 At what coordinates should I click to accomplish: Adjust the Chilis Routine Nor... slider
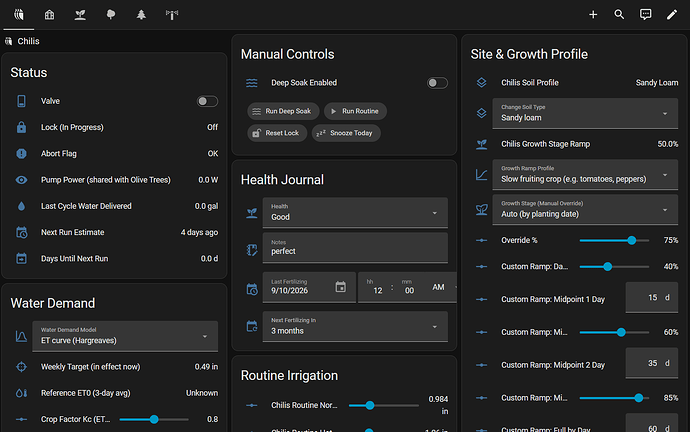(383, 405)
